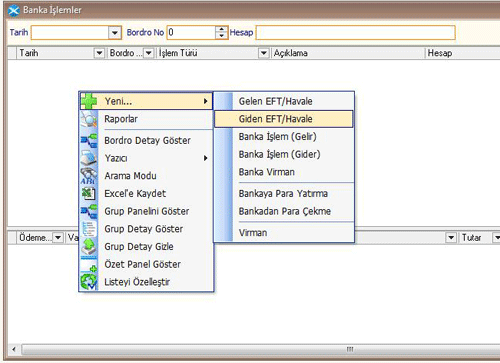Click the horizontal scrollbar left arrow

(x=14, y=349)
